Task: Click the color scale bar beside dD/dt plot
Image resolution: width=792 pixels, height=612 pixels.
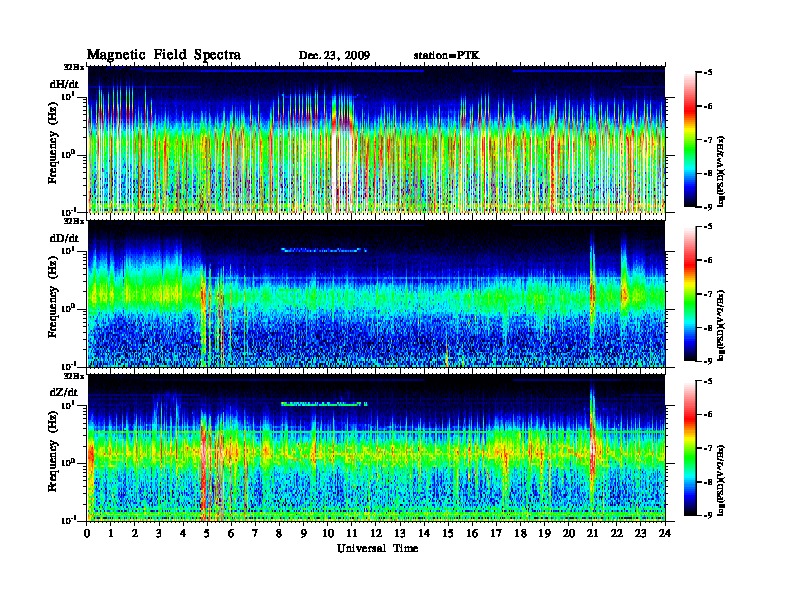Action: tap(689, 294)
